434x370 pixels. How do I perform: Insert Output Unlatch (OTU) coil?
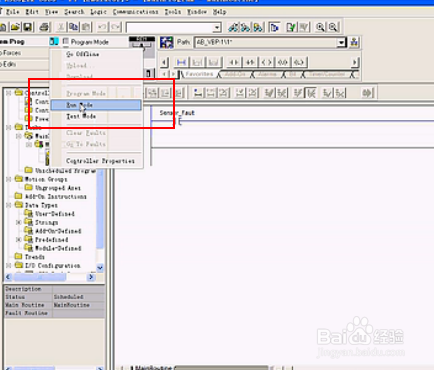point(283,62)
